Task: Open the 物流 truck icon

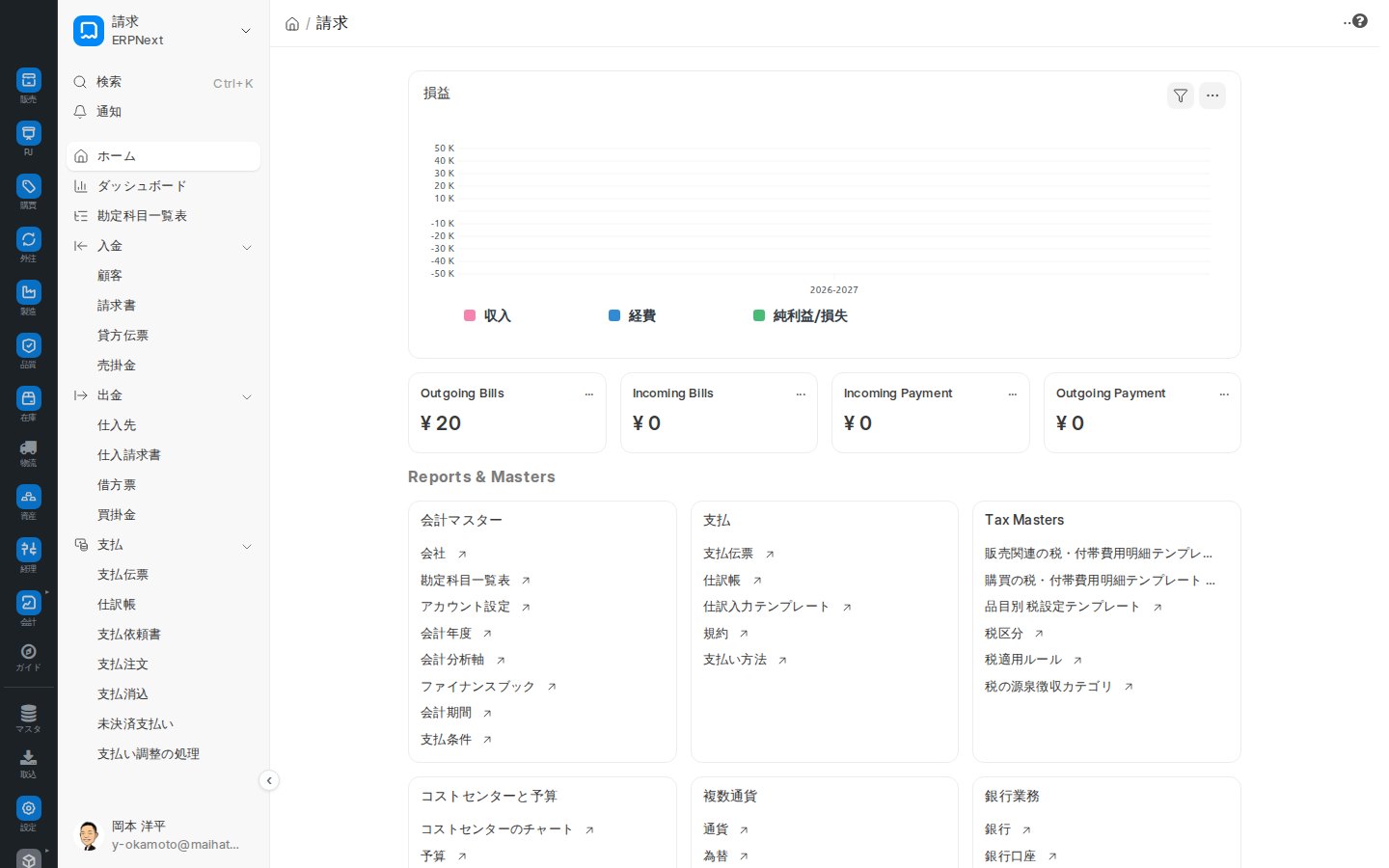Action: [x=28, y=448]
